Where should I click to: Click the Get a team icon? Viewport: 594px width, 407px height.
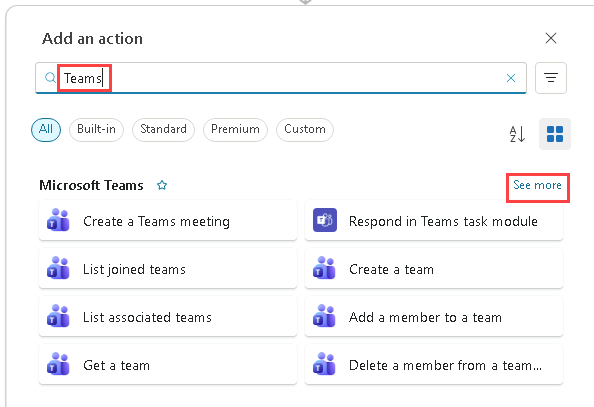coord(58,364)
